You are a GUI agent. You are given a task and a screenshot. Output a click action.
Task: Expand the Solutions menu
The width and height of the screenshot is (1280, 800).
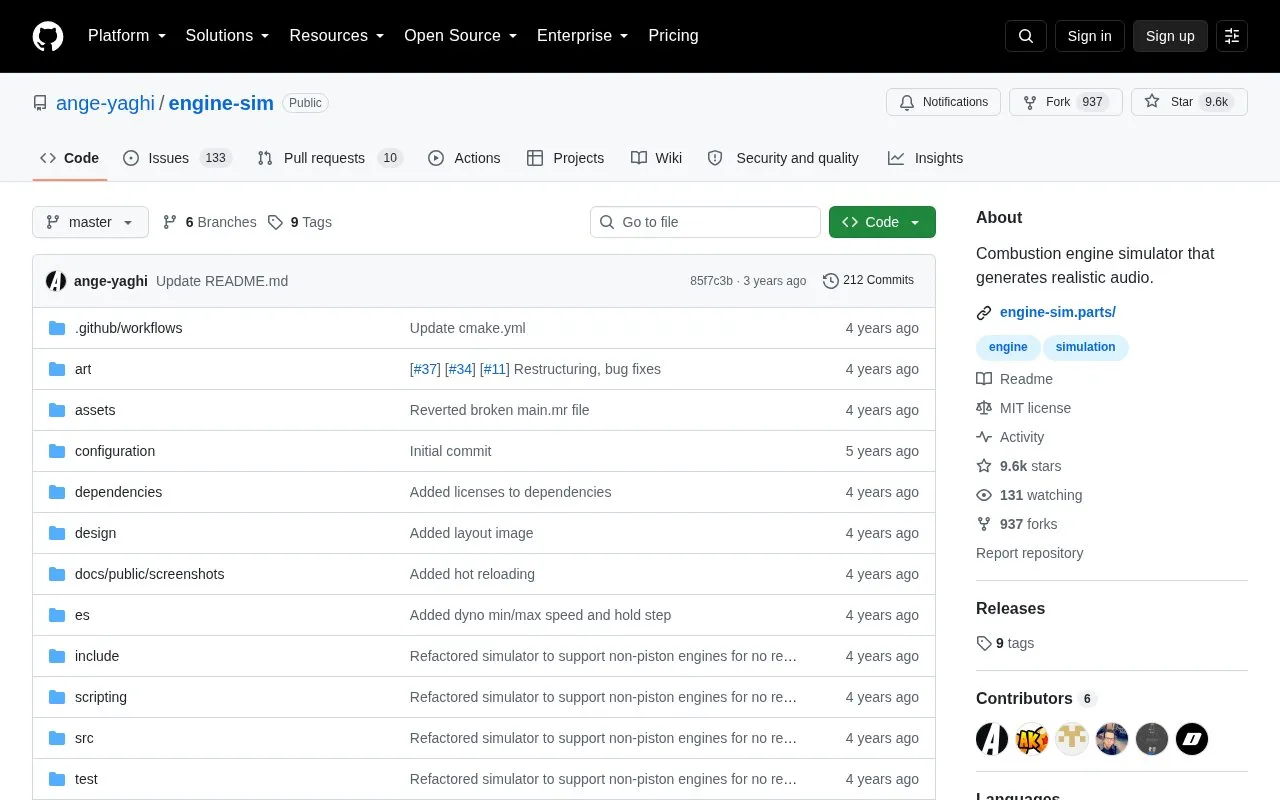coord(228,36)
